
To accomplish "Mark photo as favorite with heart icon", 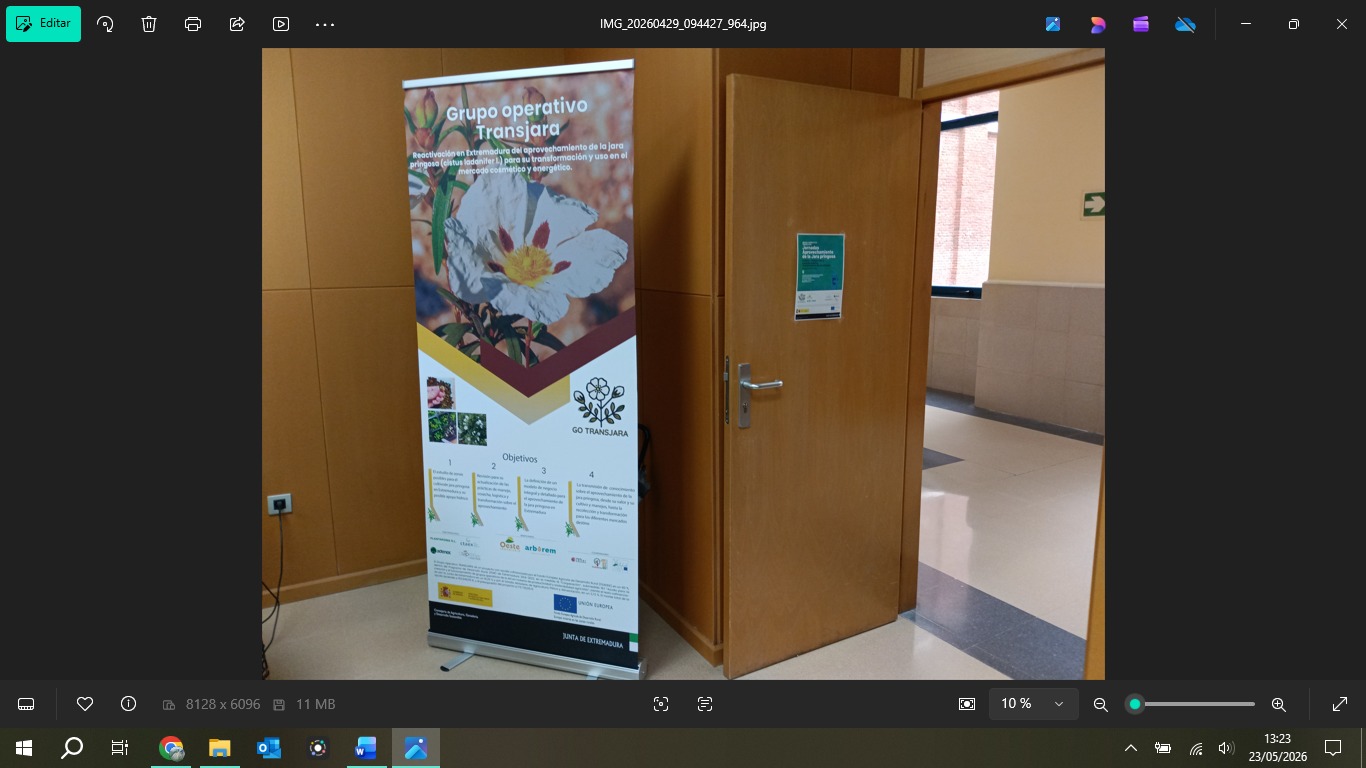I will pyautogui.click(x=85, y=704).
